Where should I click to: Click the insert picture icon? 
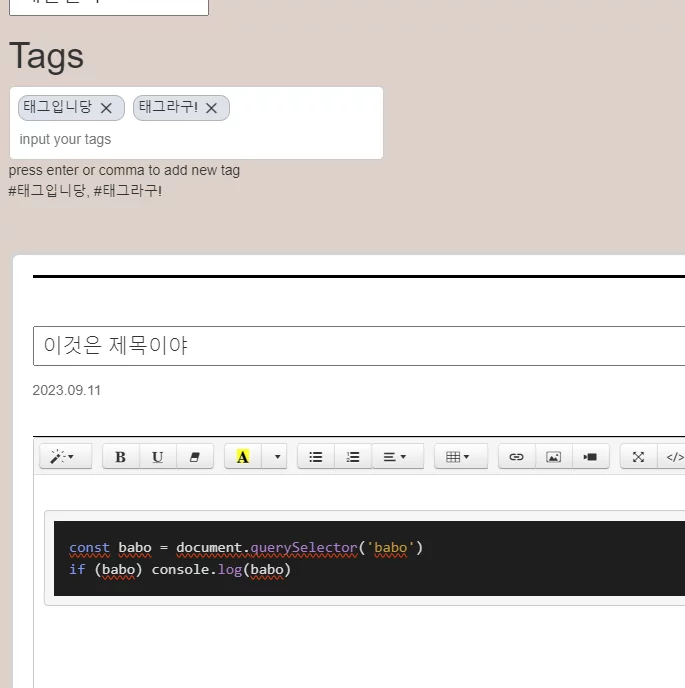coord(553,457)
